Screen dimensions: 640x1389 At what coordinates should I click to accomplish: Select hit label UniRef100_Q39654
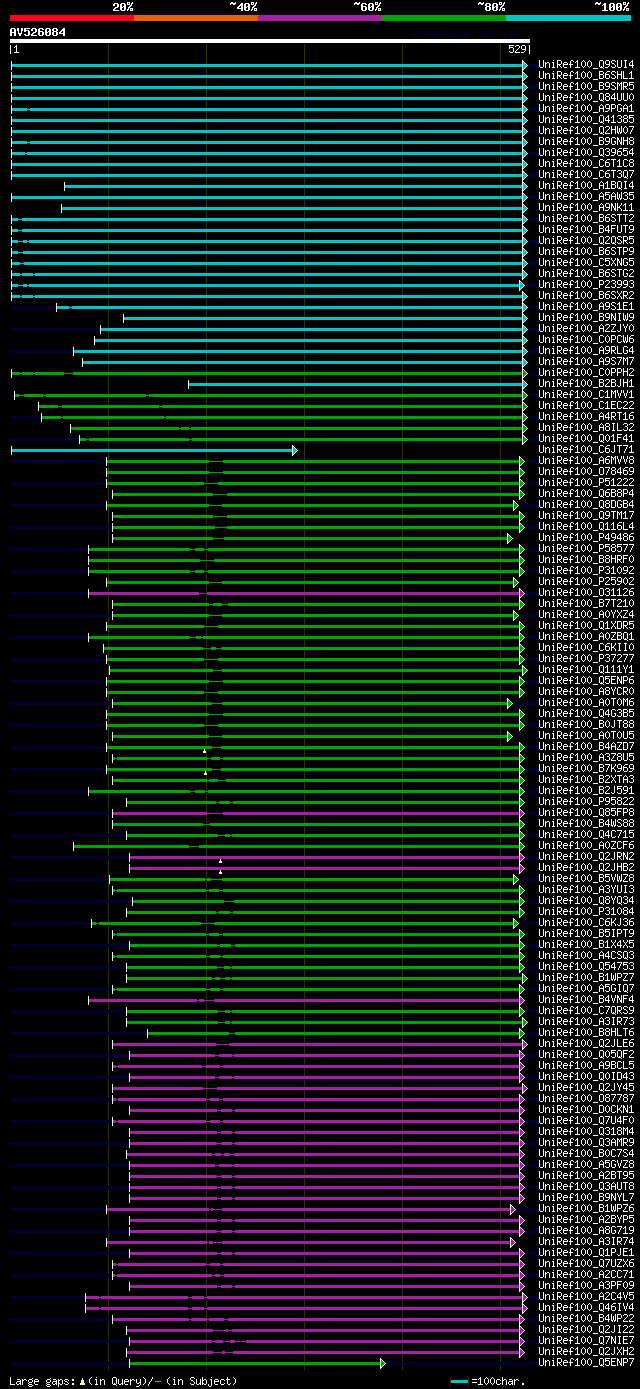point(586,152)
